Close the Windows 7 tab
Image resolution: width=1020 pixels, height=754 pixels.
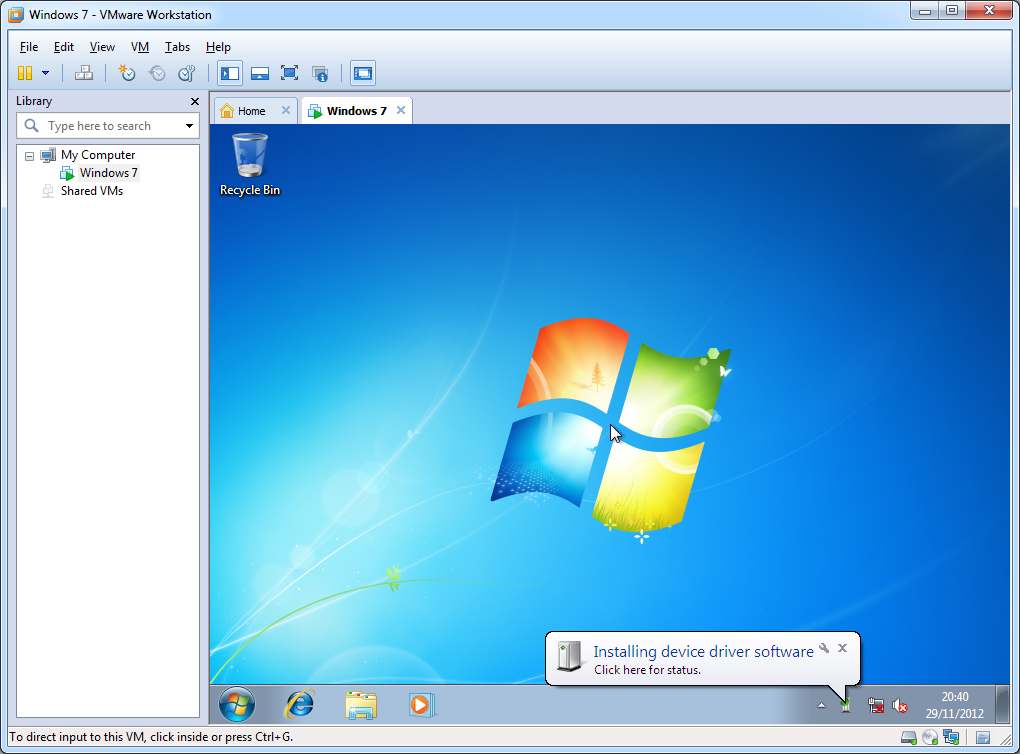click(x=401, y=111)
